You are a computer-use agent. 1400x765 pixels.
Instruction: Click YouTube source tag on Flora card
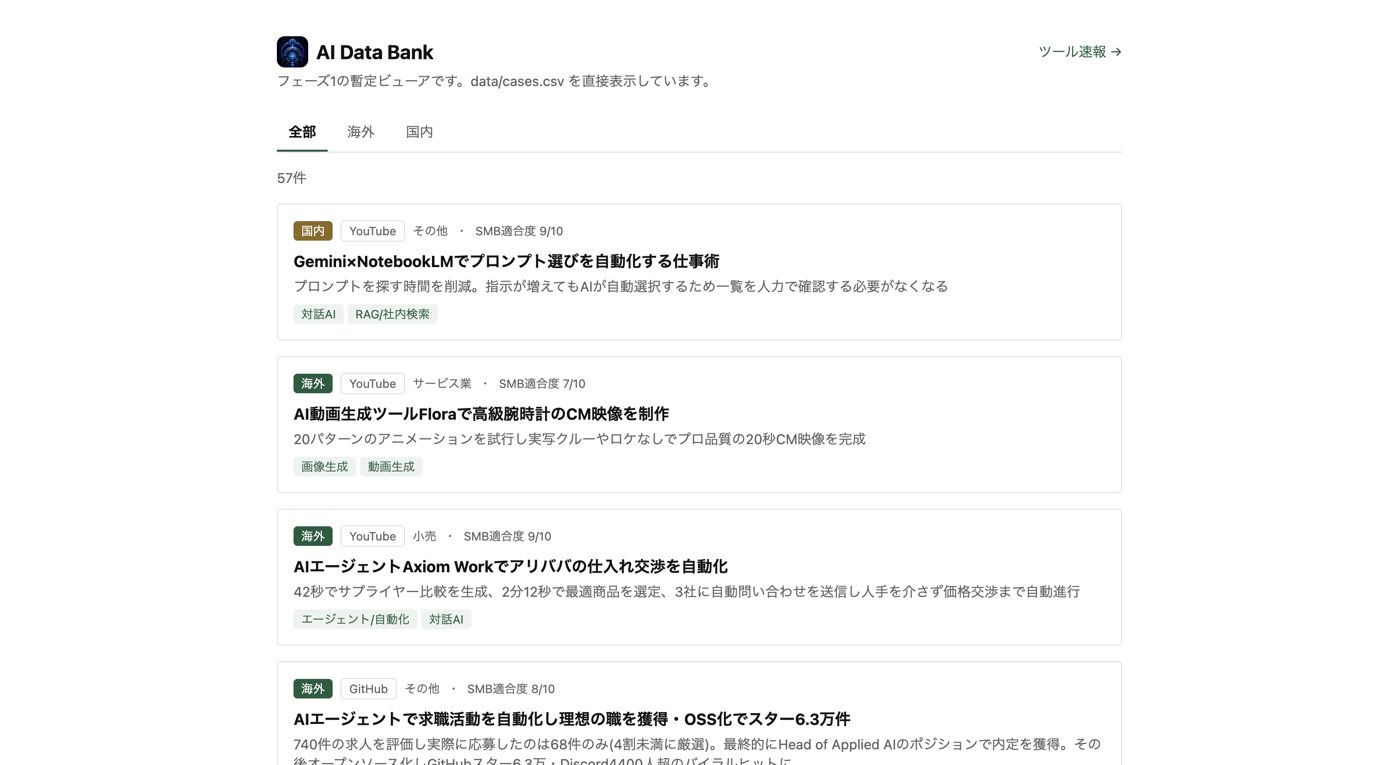click(372, 384)
